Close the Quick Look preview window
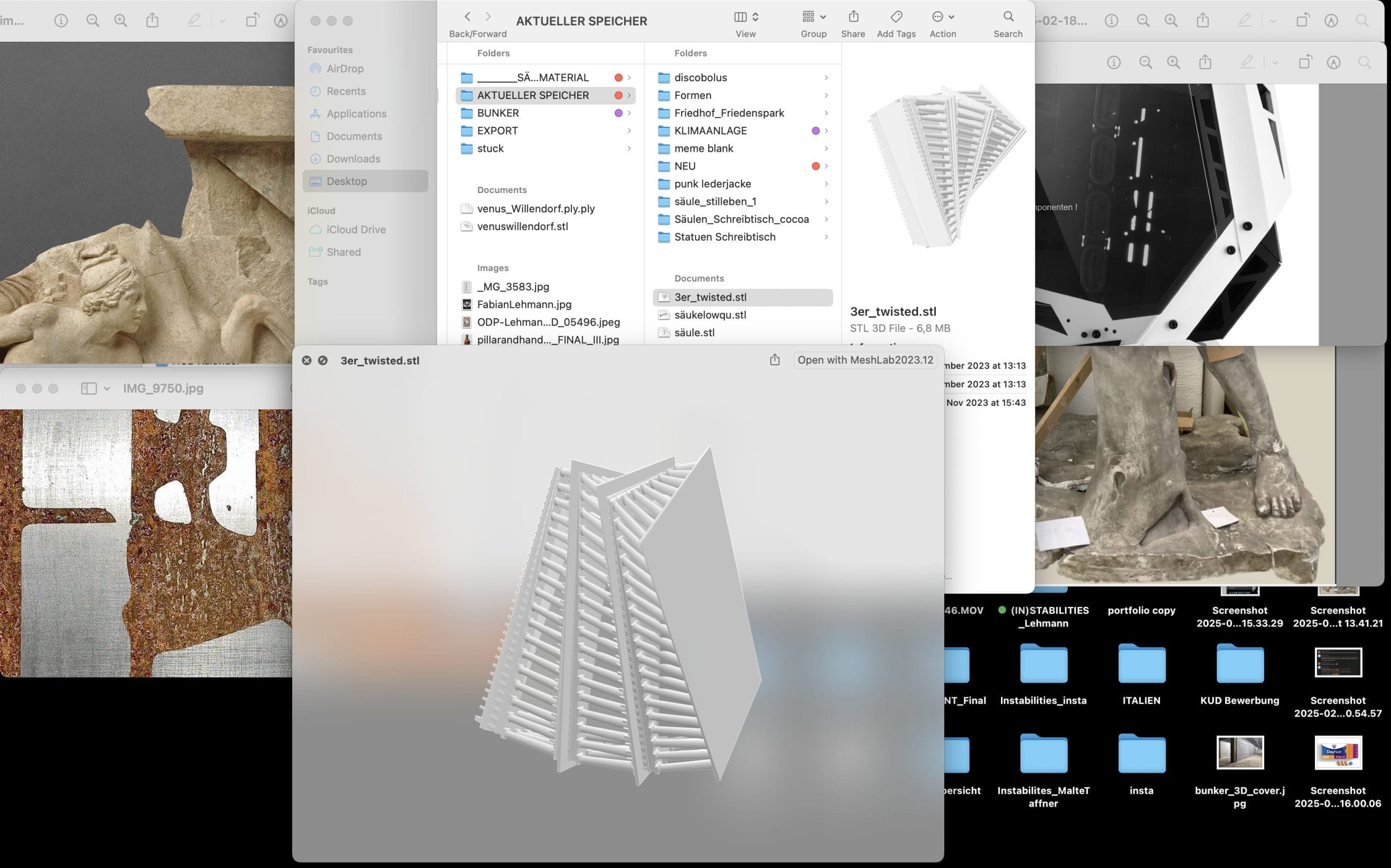This screenshot has height=868, width=1391. pyautogui.click(x=307, y=360)
